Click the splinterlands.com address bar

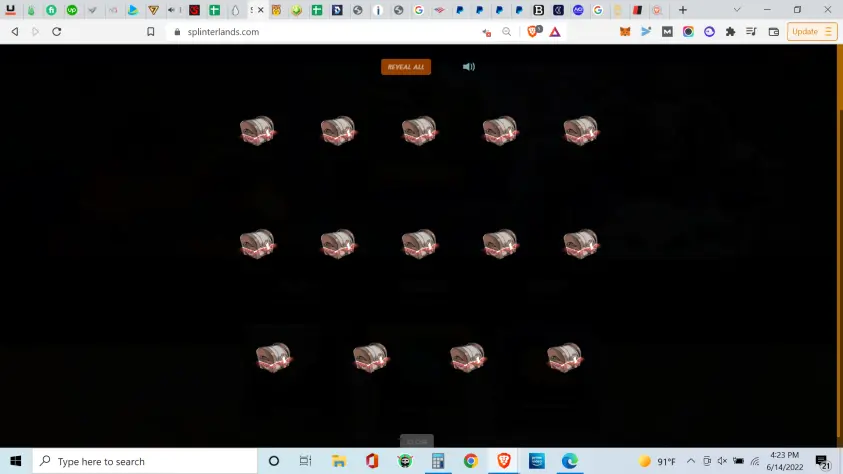323,32
